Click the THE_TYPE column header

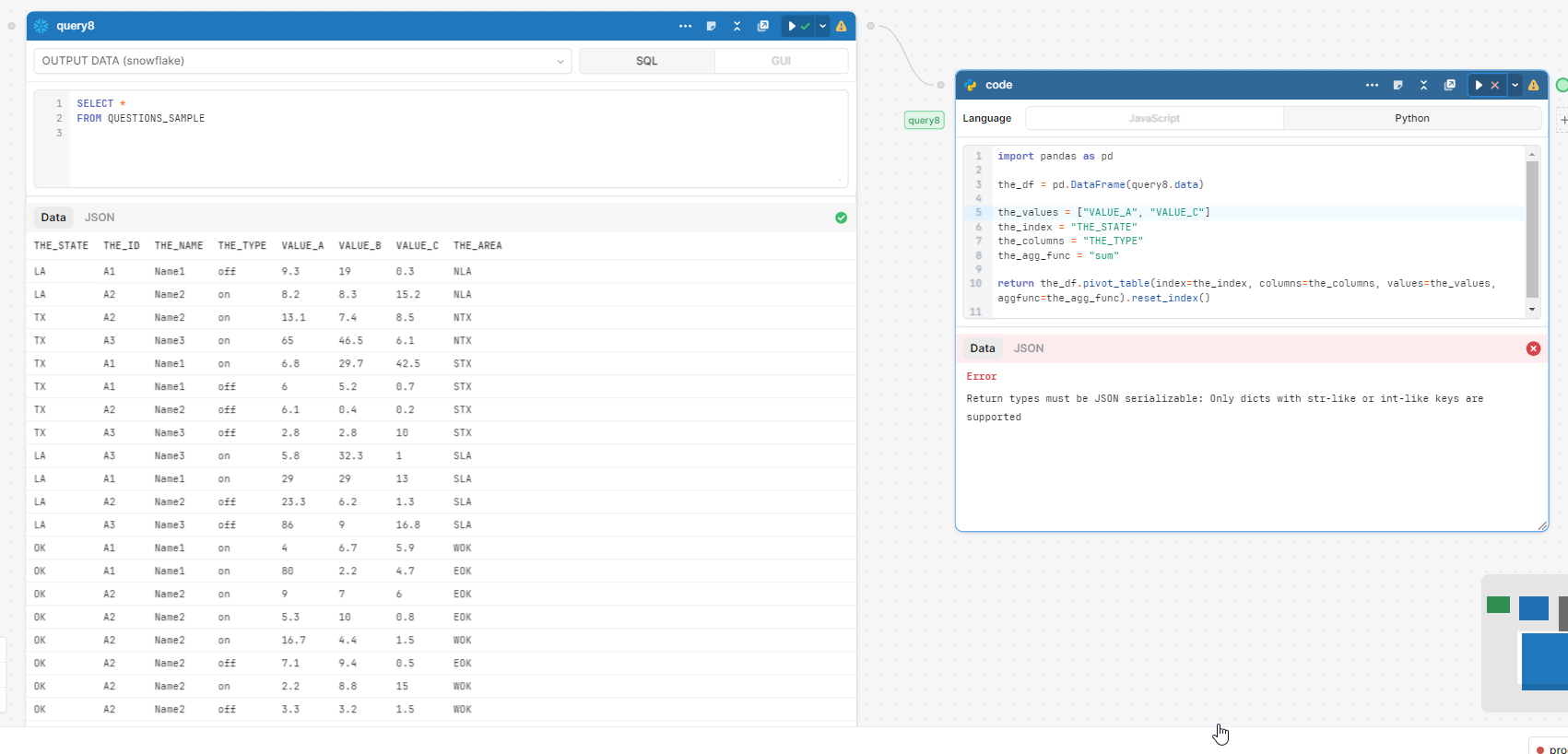(x=242, y=246)
